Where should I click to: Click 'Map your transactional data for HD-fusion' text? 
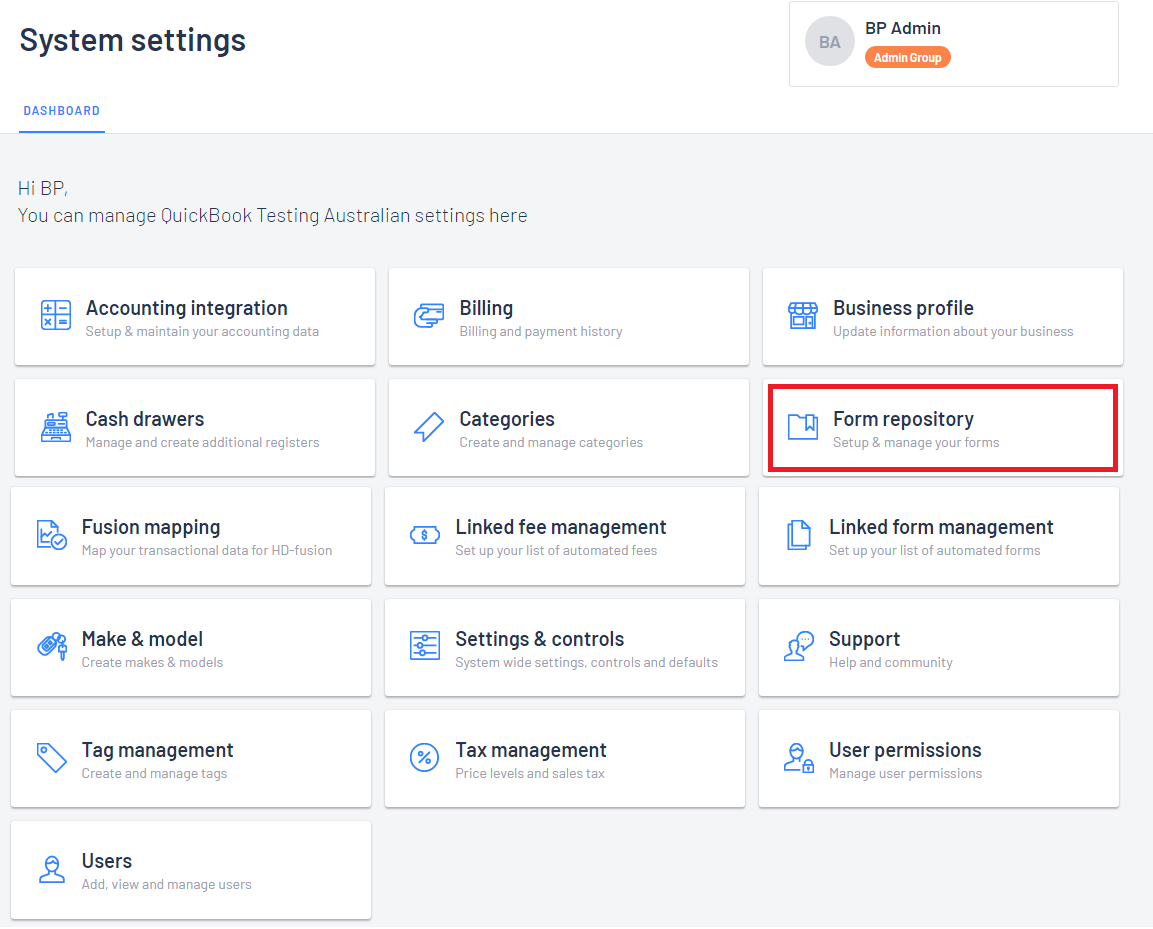click(207, 551)
